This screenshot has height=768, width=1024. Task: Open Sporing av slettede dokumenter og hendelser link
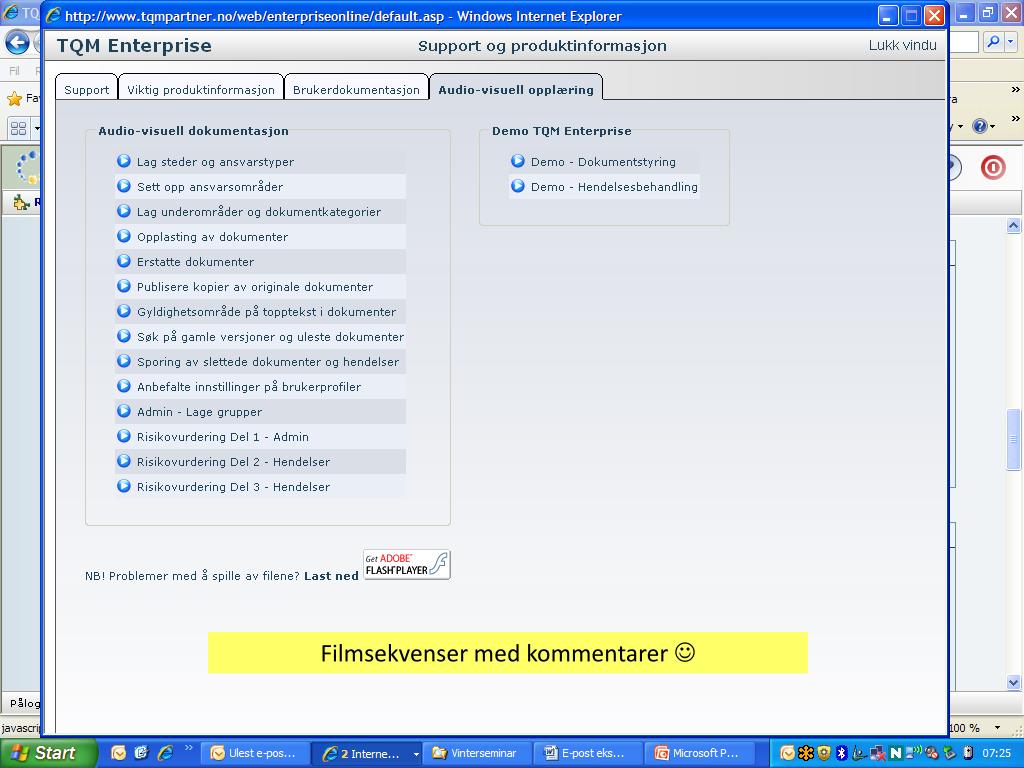tap(268, 362)
